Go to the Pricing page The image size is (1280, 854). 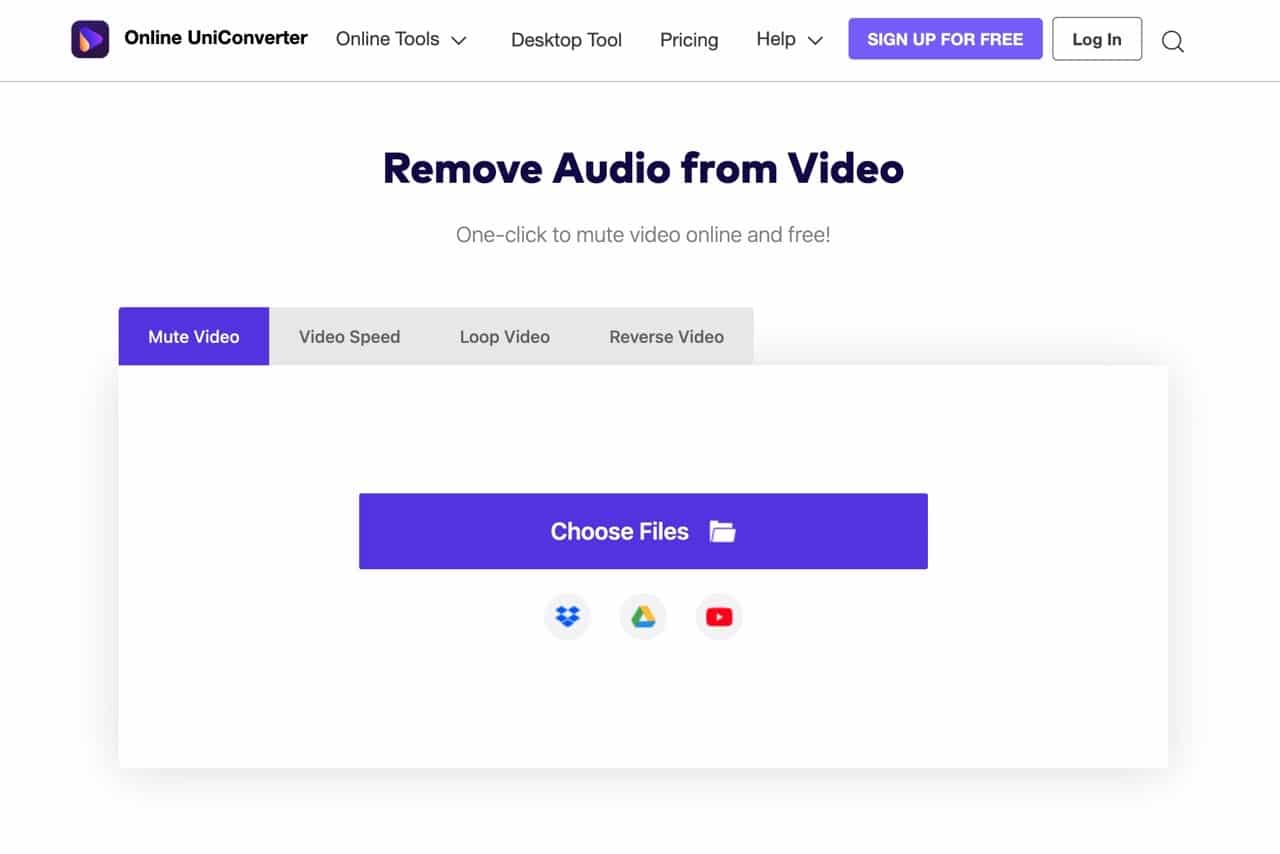coord(689,40)
